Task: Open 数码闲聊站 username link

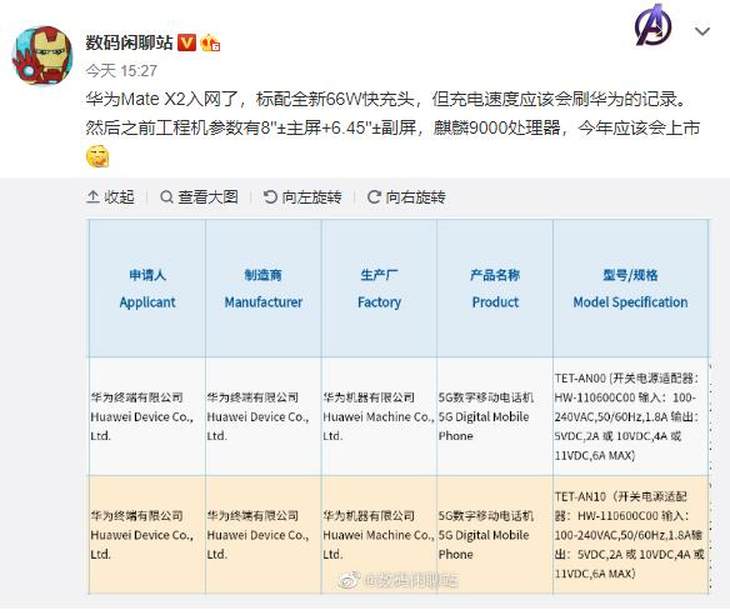Action: 129,43
